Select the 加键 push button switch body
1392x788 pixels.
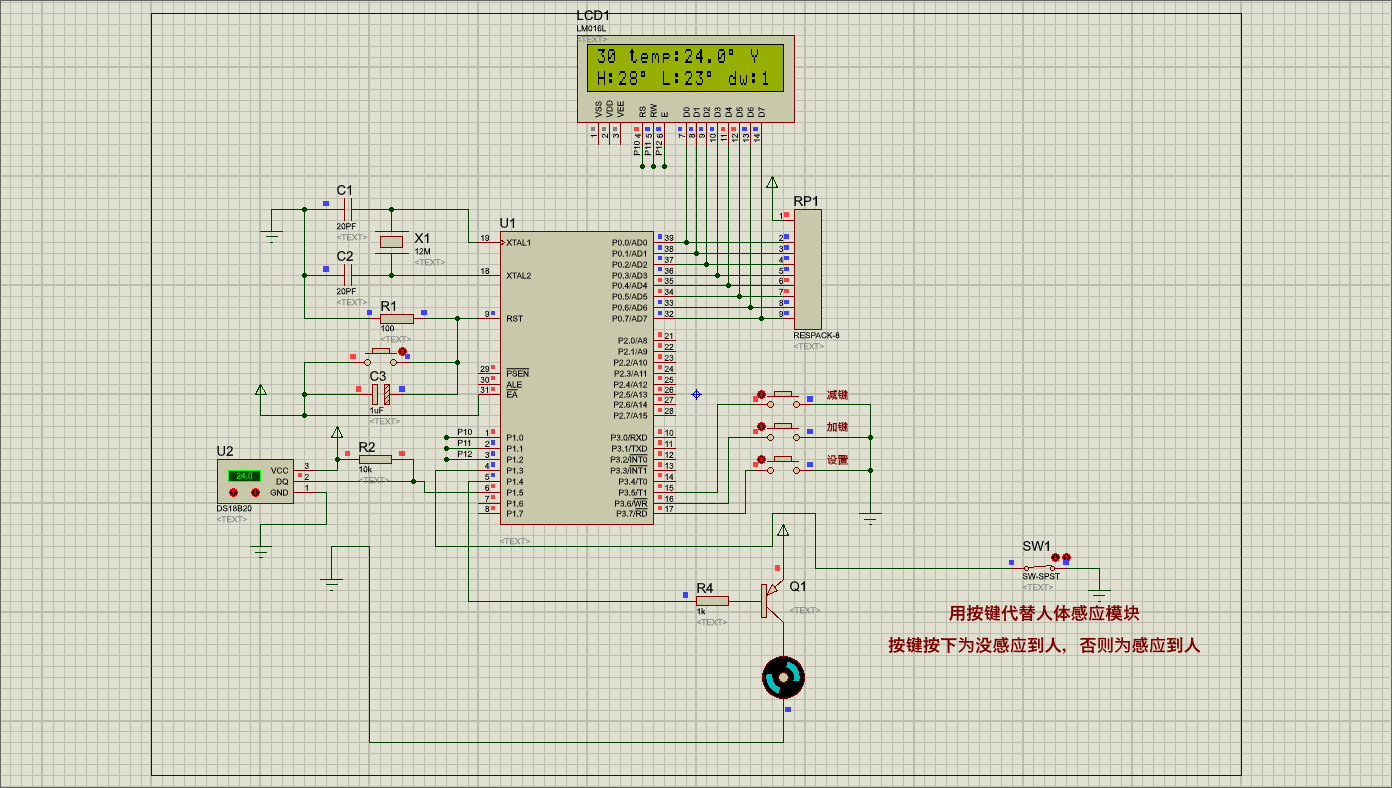tap(783, 433)
